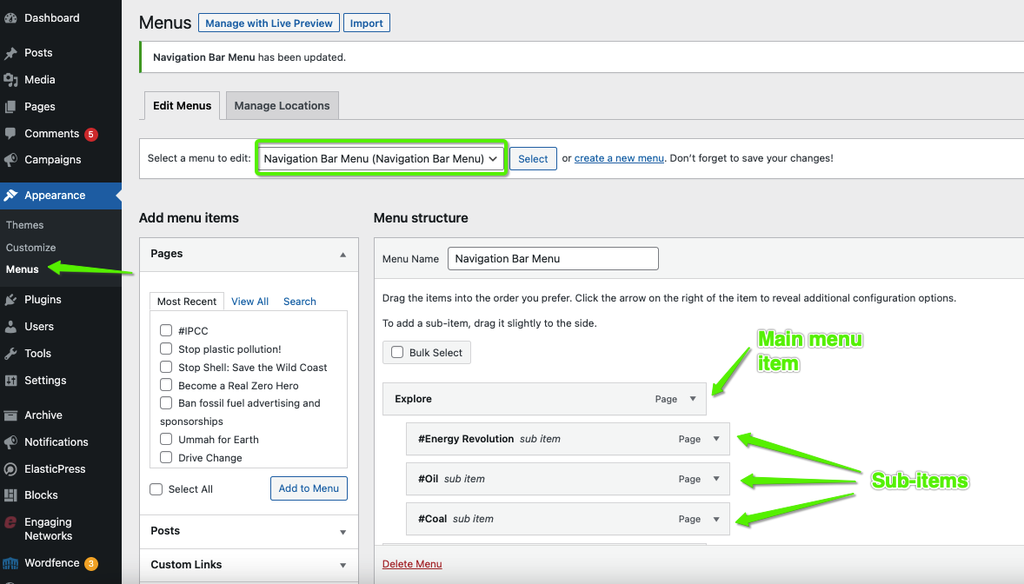Viewport: 1024px width, 584px height.
Task: Open the Menus submenu item
Action: pyautogui.click(x=22, y=269)
